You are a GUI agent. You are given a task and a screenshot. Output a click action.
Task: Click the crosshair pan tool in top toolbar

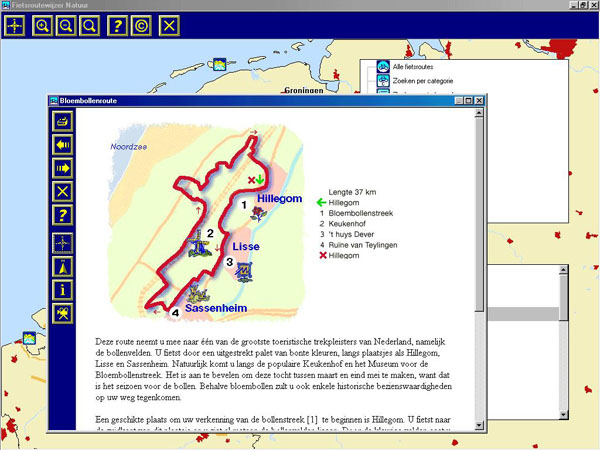17,25
